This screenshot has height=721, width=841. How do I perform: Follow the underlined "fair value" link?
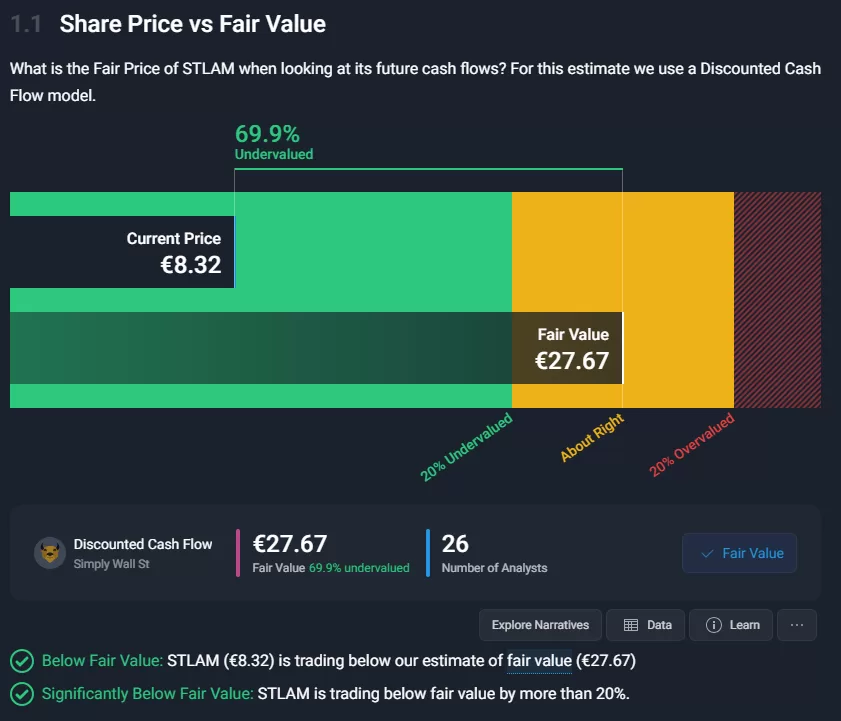pos(539,661)
